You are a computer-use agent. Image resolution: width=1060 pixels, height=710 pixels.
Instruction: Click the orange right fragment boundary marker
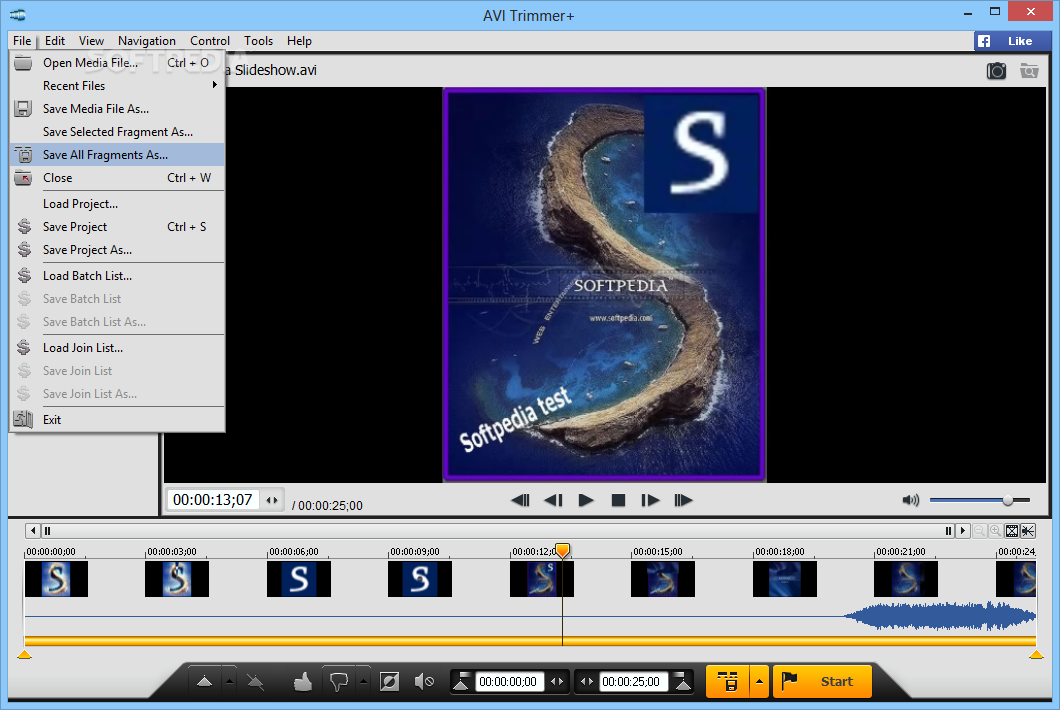point(1036,654)
